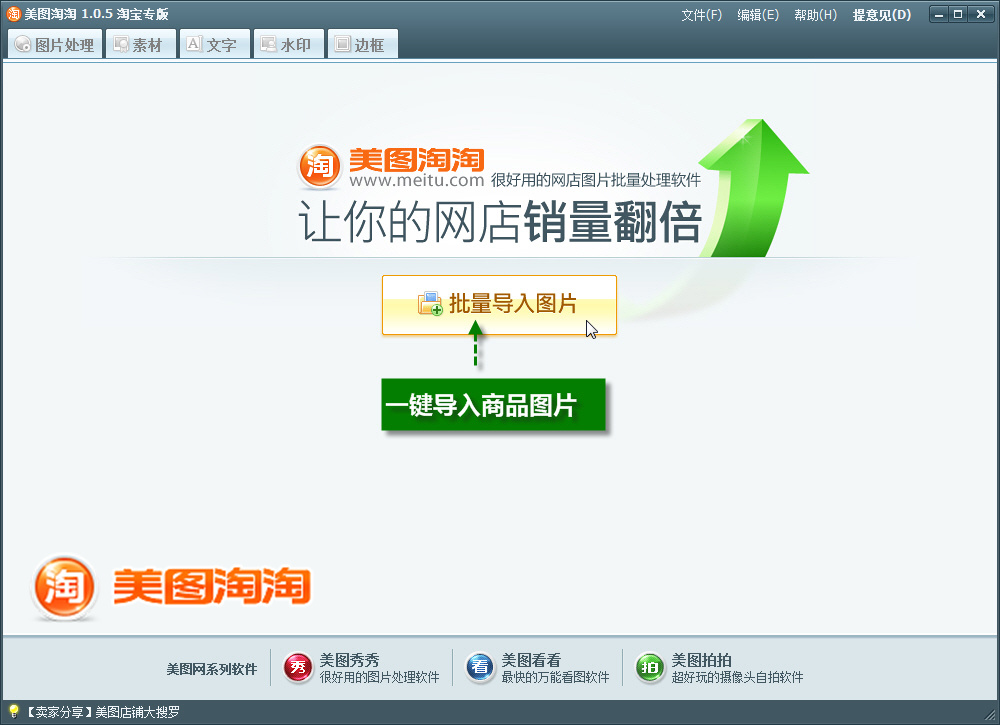Image resolution: width=1000 pixels, height=725 pixels.
Task: Click the 美图秀秀 red icon
Action: [298, 668]
